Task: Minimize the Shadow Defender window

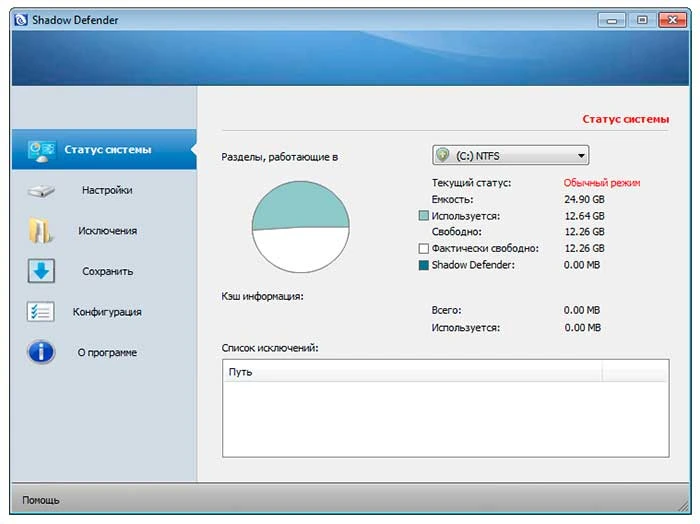Action: click(x=612, y=20)
